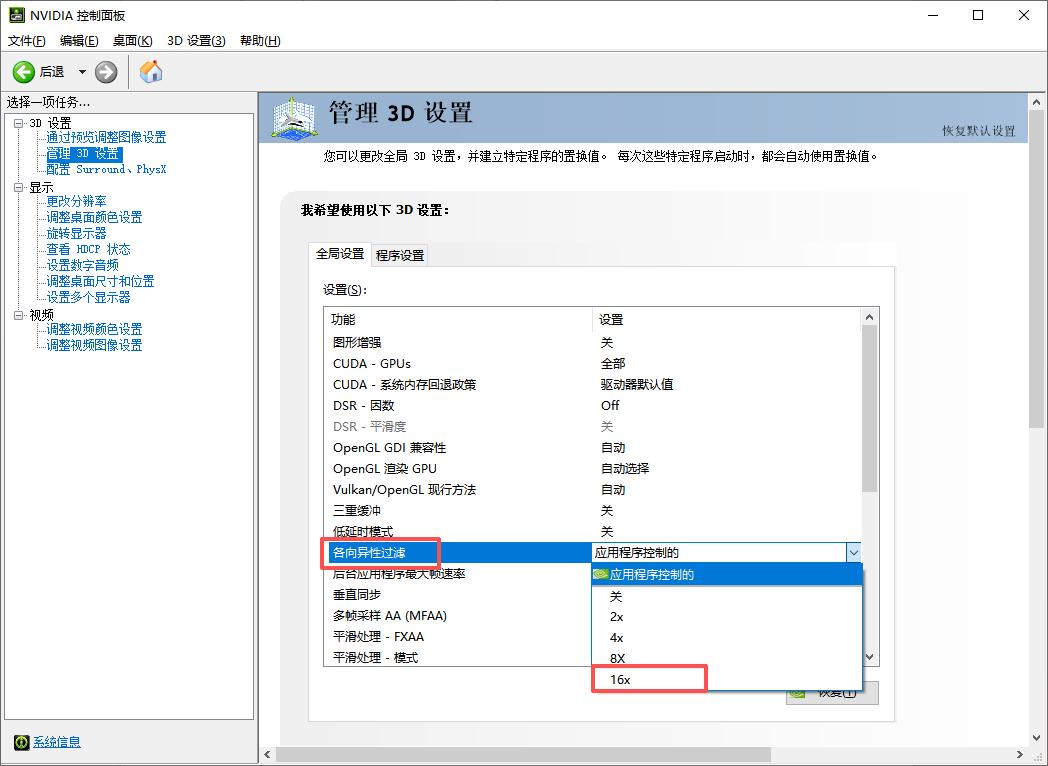1048x766 pixels.
Task: Open the 桌面(K) menu
Action: click(132, 41)
